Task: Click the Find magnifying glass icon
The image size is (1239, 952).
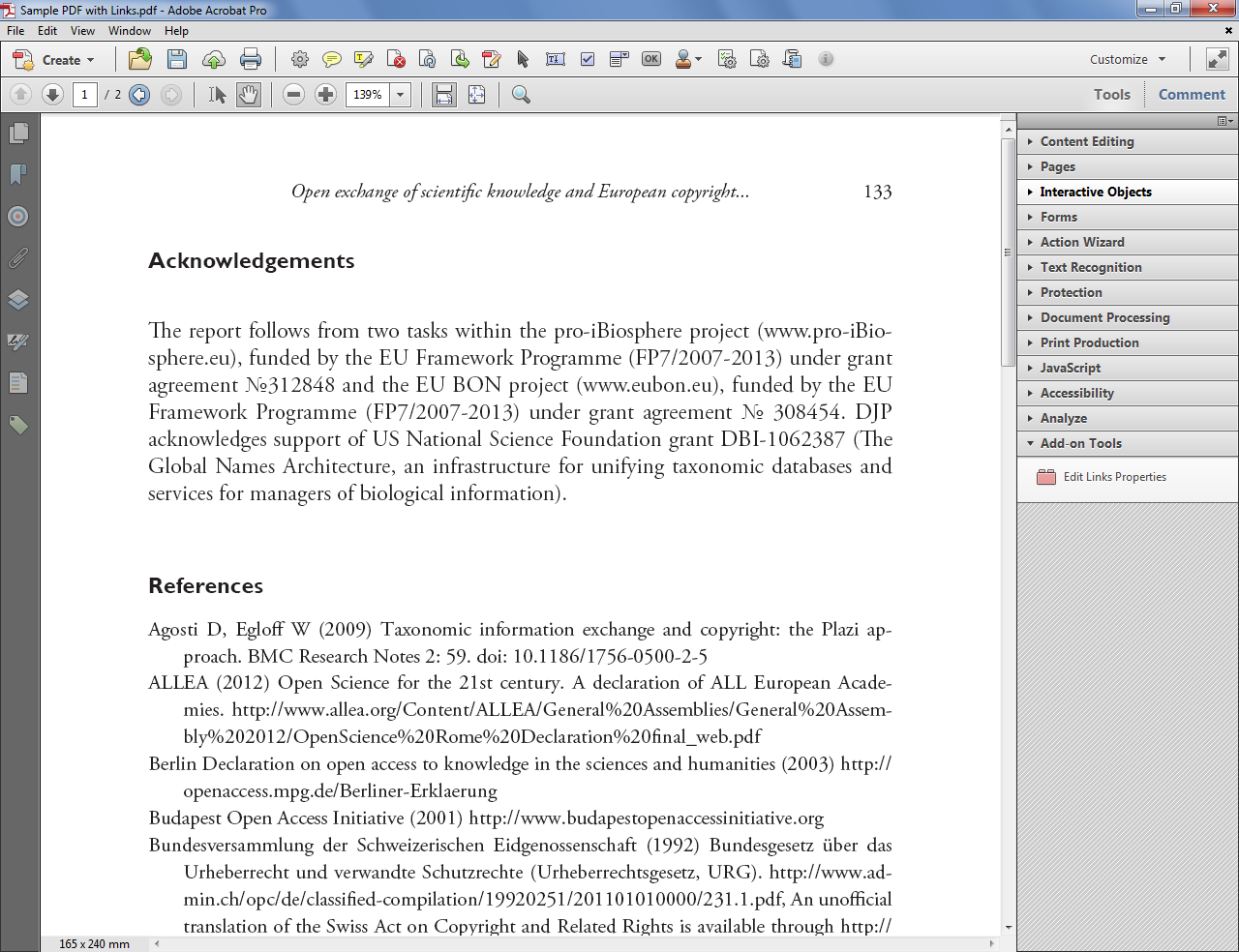Action: [x=522, y=94]
